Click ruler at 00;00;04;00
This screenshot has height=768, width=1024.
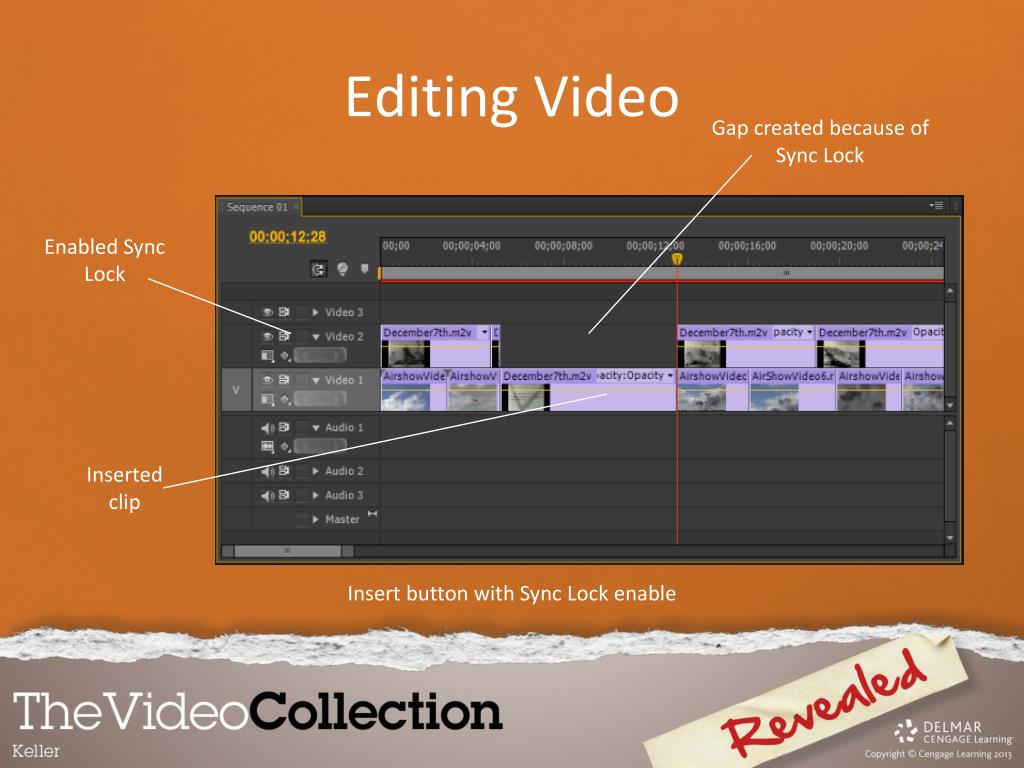click(x=472, y=246)
